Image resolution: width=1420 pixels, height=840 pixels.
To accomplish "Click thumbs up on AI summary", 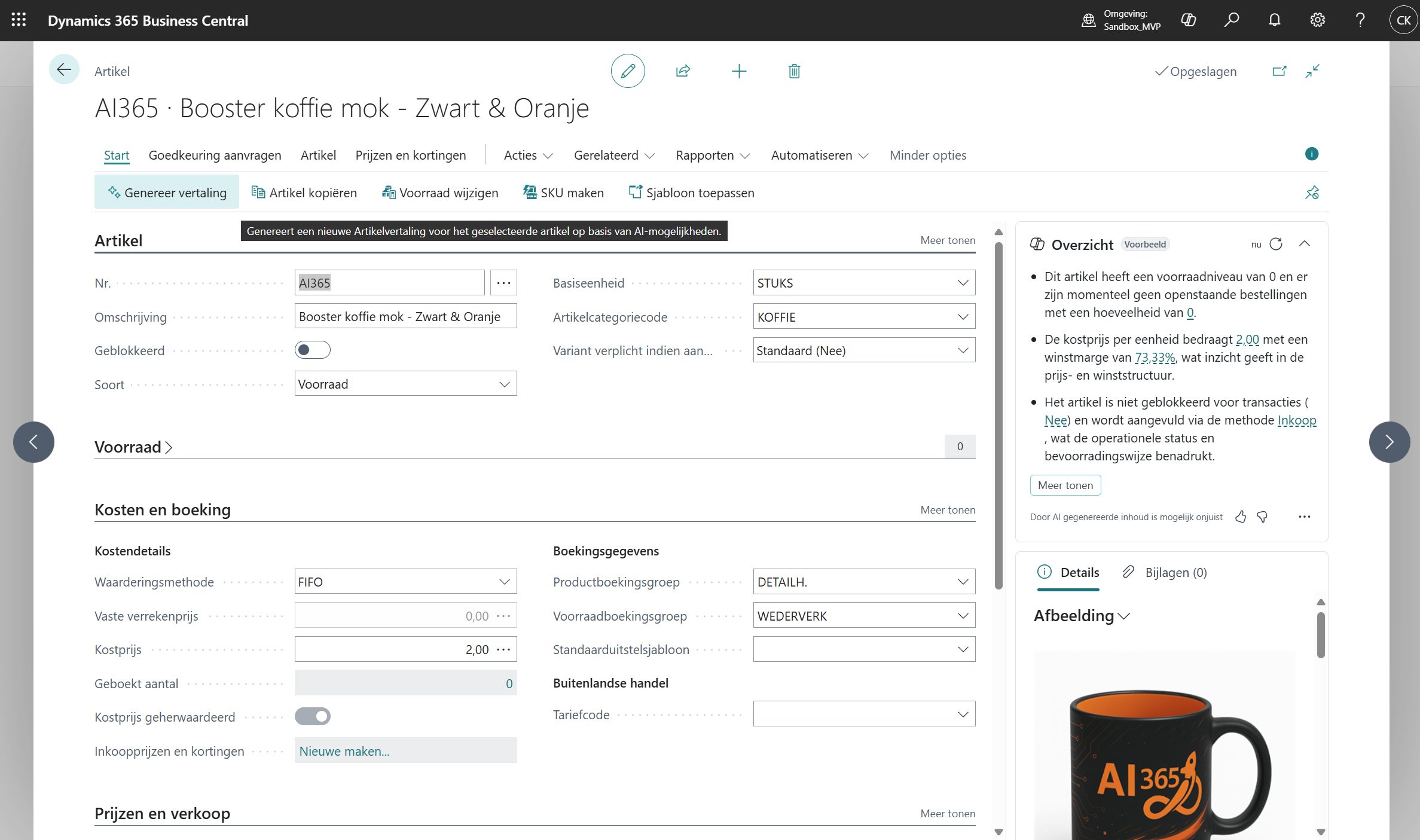I will (1241, 517).
